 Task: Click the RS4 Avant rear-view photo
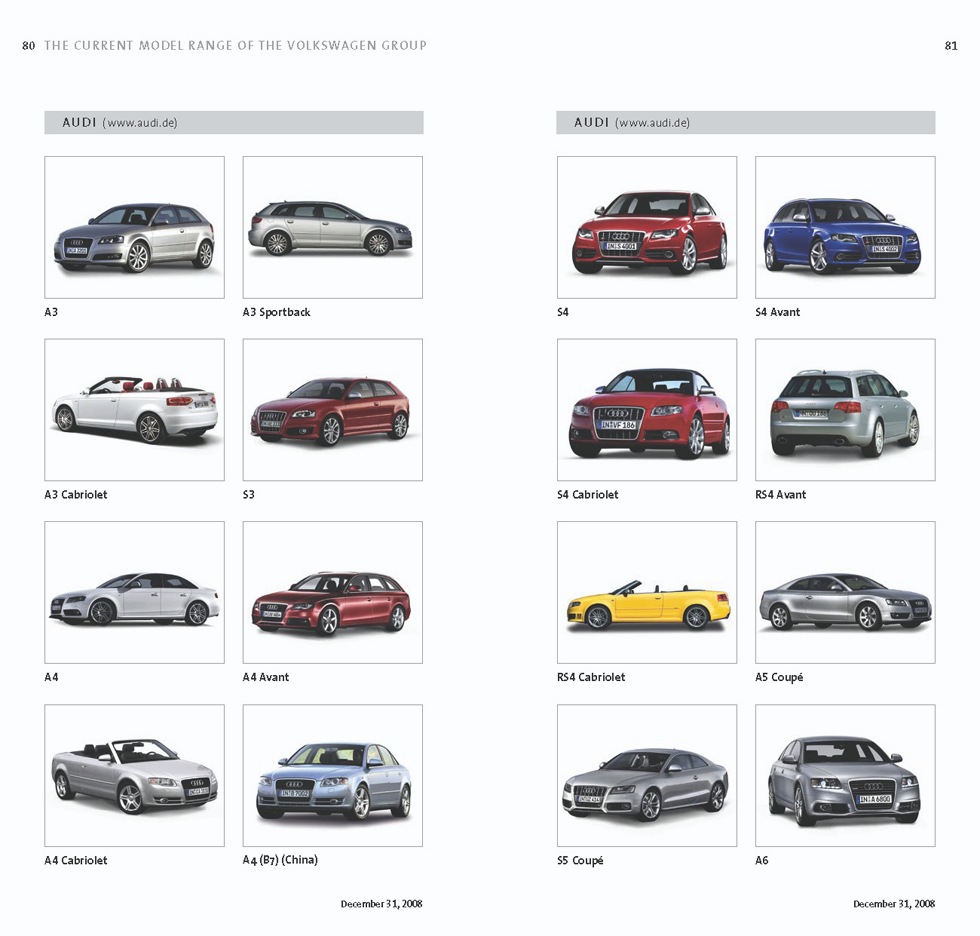coord(845,410)
